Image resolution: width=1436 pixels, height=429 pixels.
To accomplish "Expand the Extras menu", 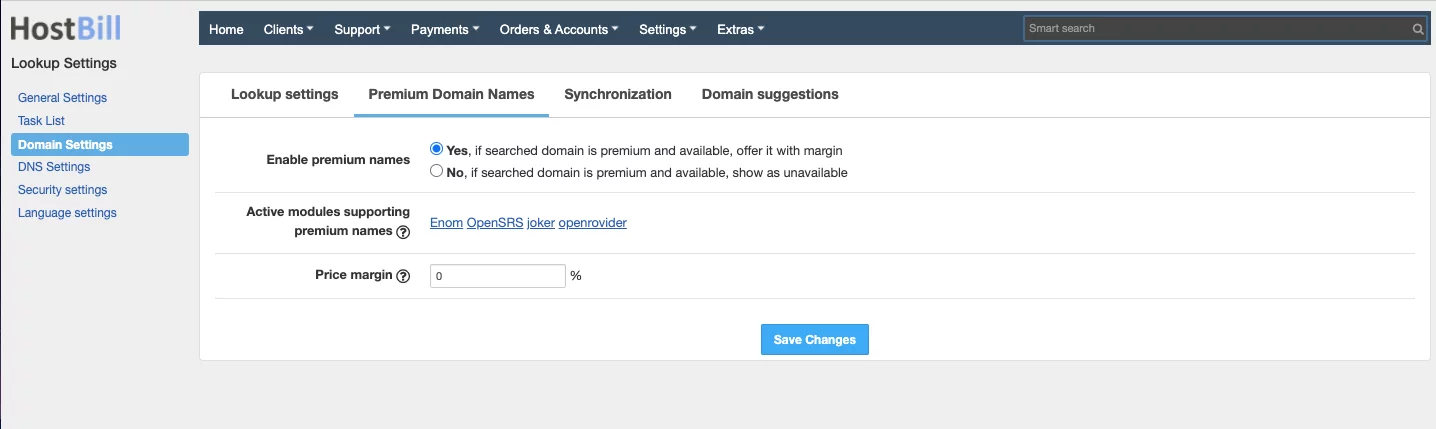I will [x=740, y=29].
